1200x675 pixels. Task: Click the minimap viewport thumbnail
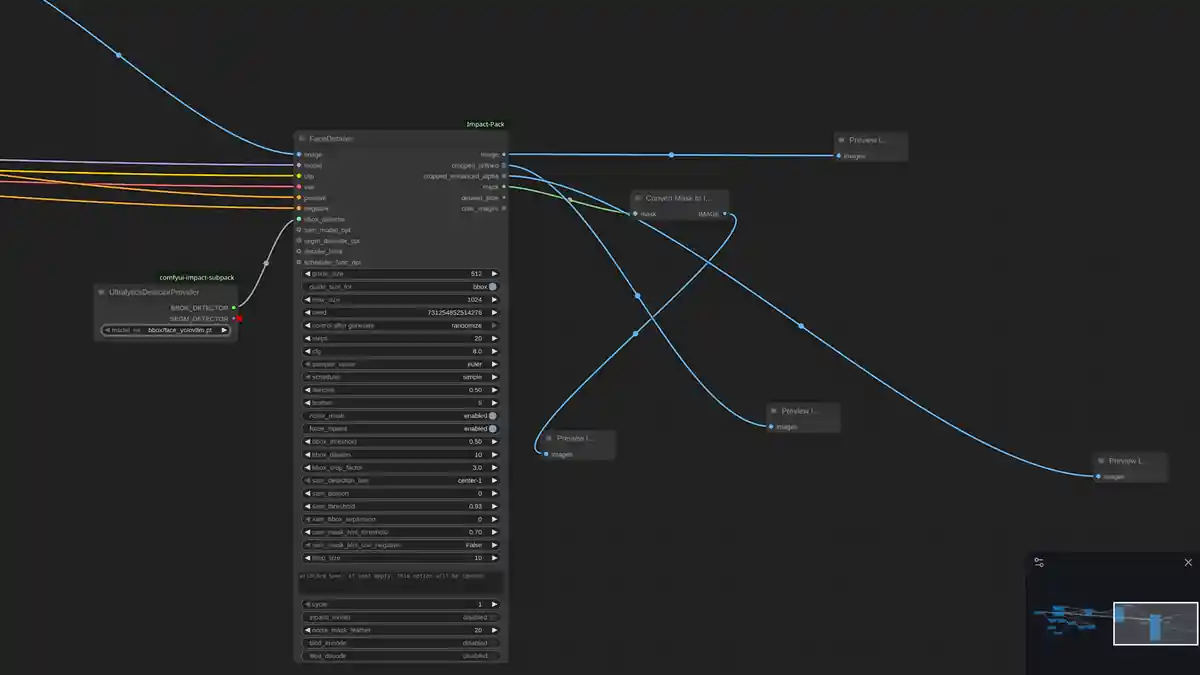pos(1155,622)
